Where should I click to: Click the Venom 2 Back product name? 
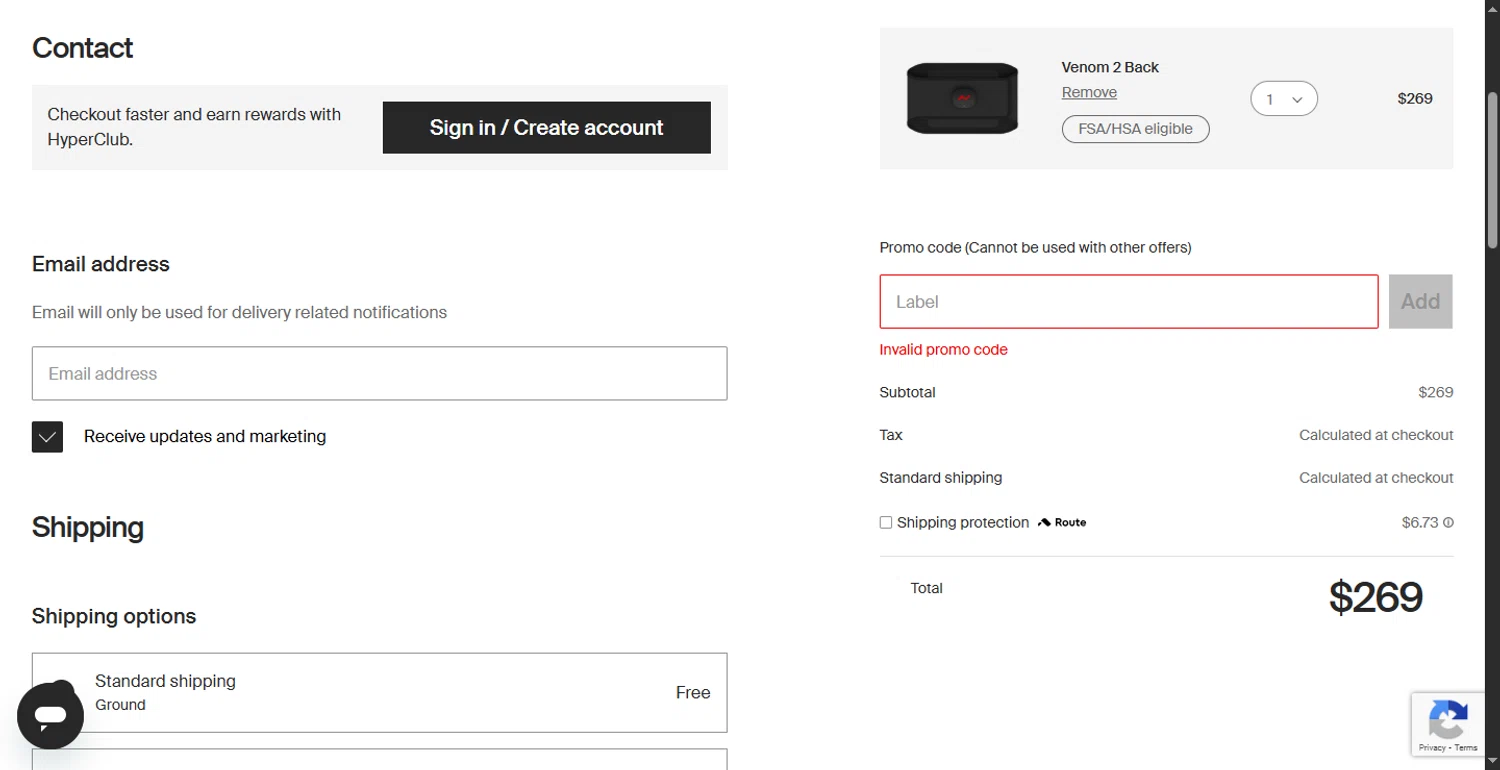1110,67
